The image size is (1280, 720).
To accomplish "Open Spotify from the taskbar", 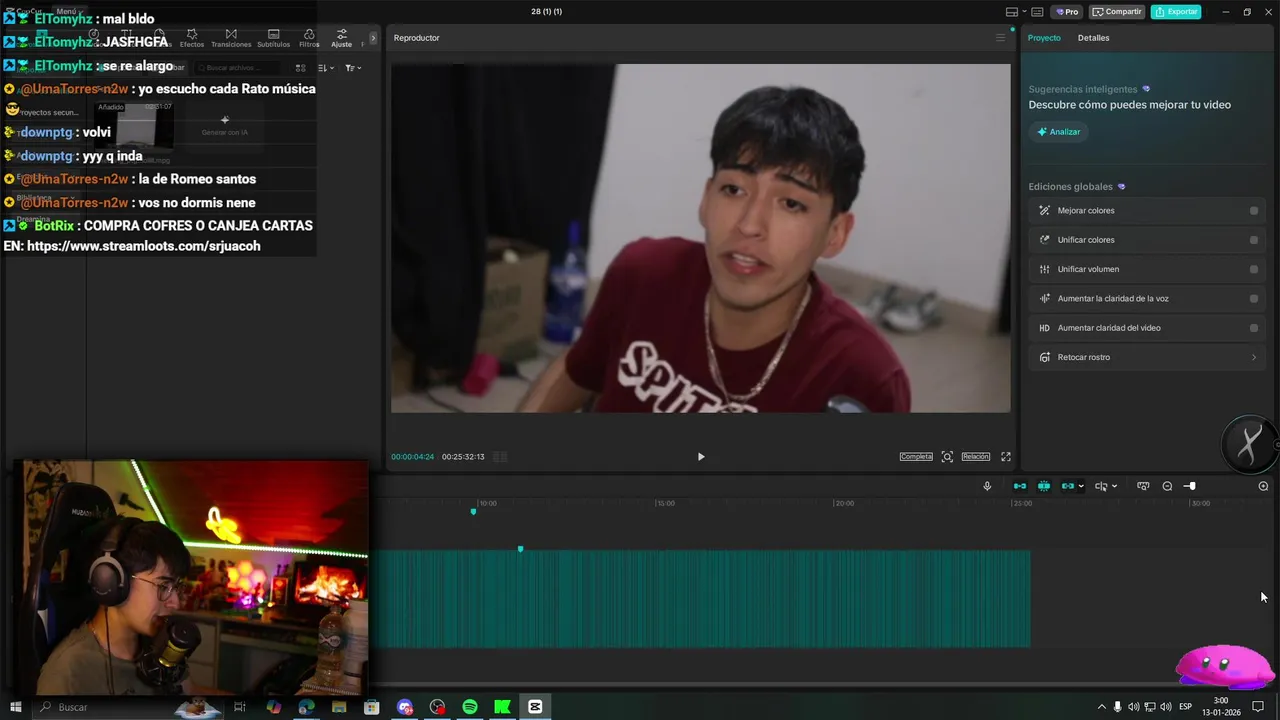I will click(470, 707).
